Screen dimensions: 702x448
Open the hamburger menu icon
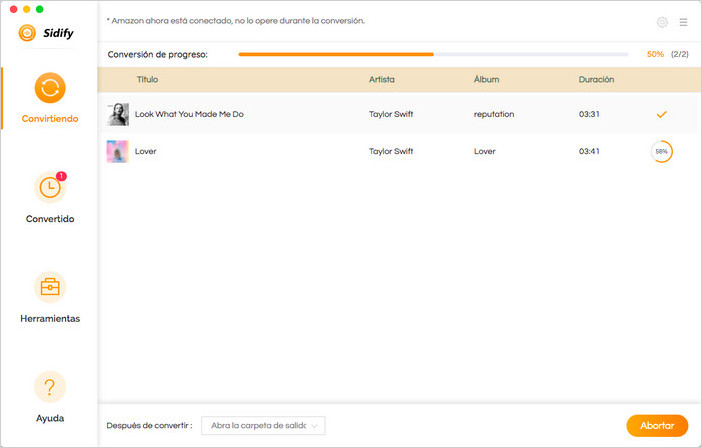pyautogui.click(x=683, y=22)
